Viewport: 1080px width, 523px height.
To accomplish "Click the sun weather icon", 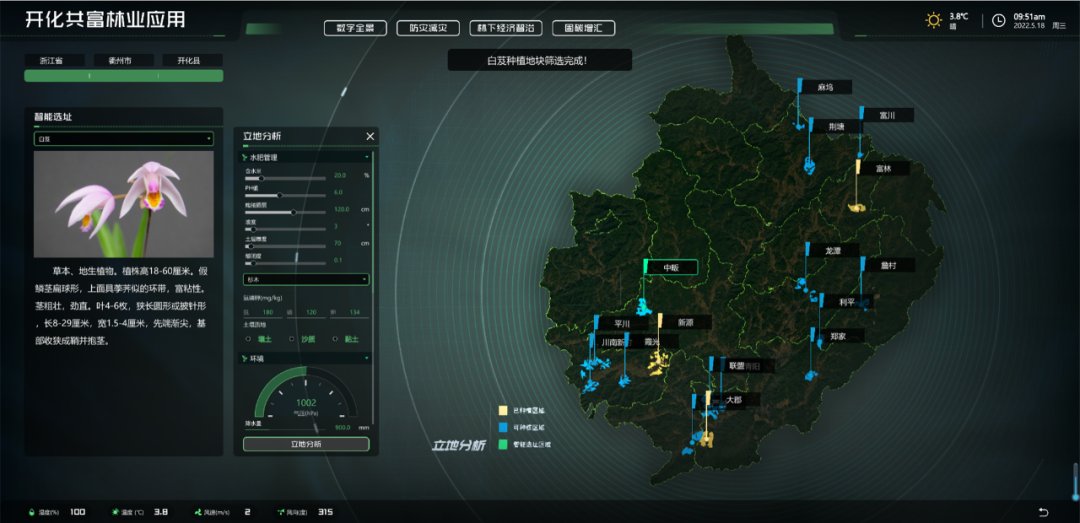I will 933,20.
